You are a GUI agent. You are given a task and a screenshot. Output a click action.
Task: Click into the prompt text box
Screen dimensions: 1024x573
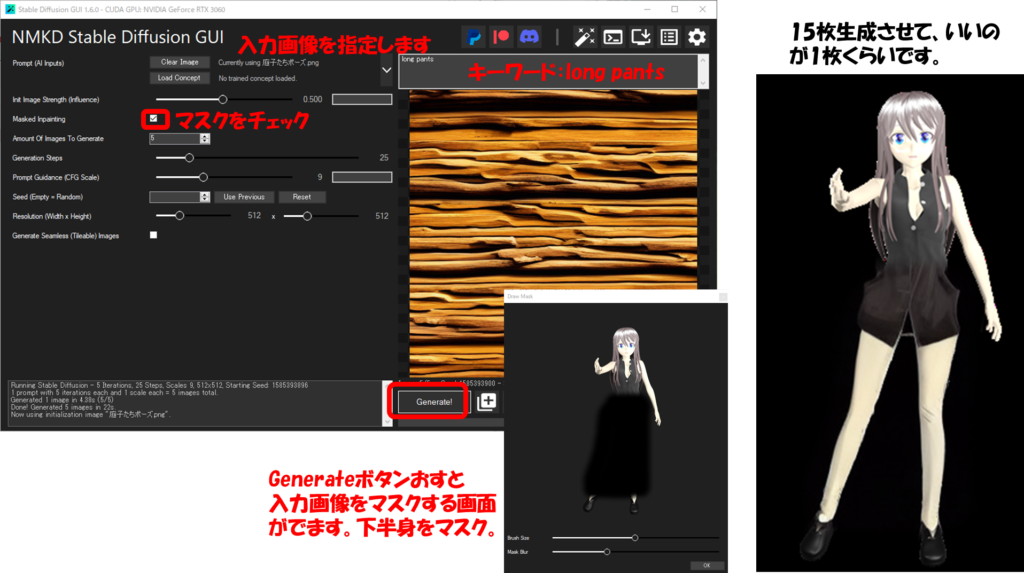tap(549, 71)
